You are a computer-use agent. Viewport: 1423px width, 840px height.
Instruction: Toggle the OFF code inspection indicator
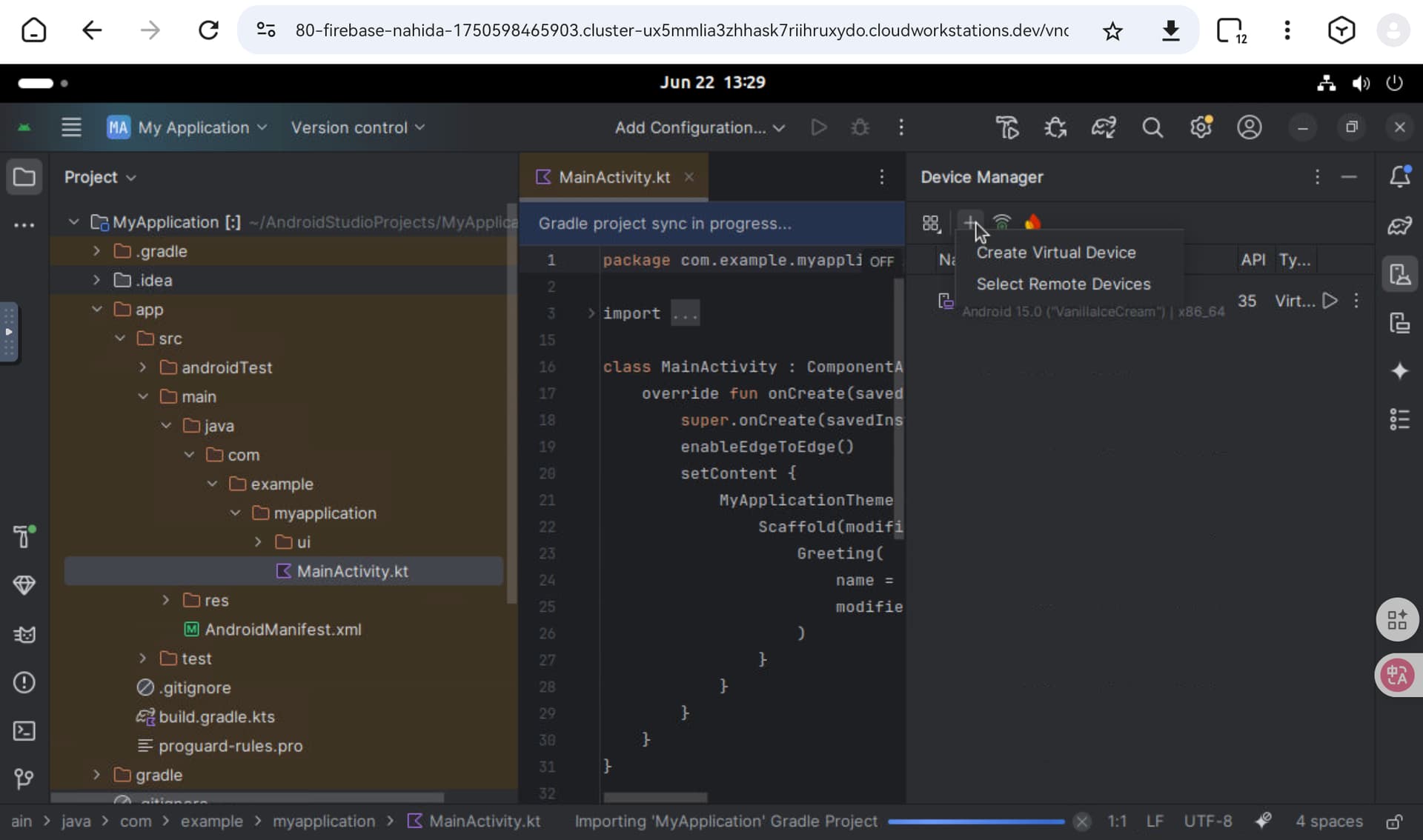pyautogui.click(x=881, y=261)
